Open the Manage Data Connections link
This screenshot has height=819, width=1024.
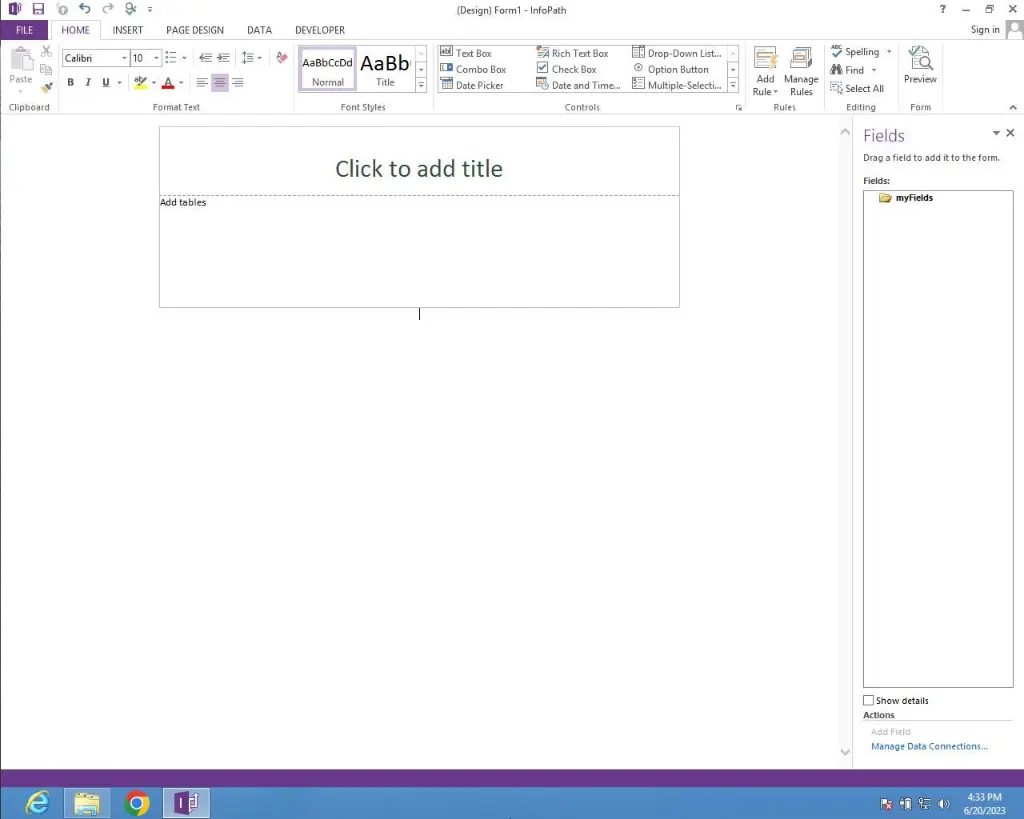pos(929,747)
